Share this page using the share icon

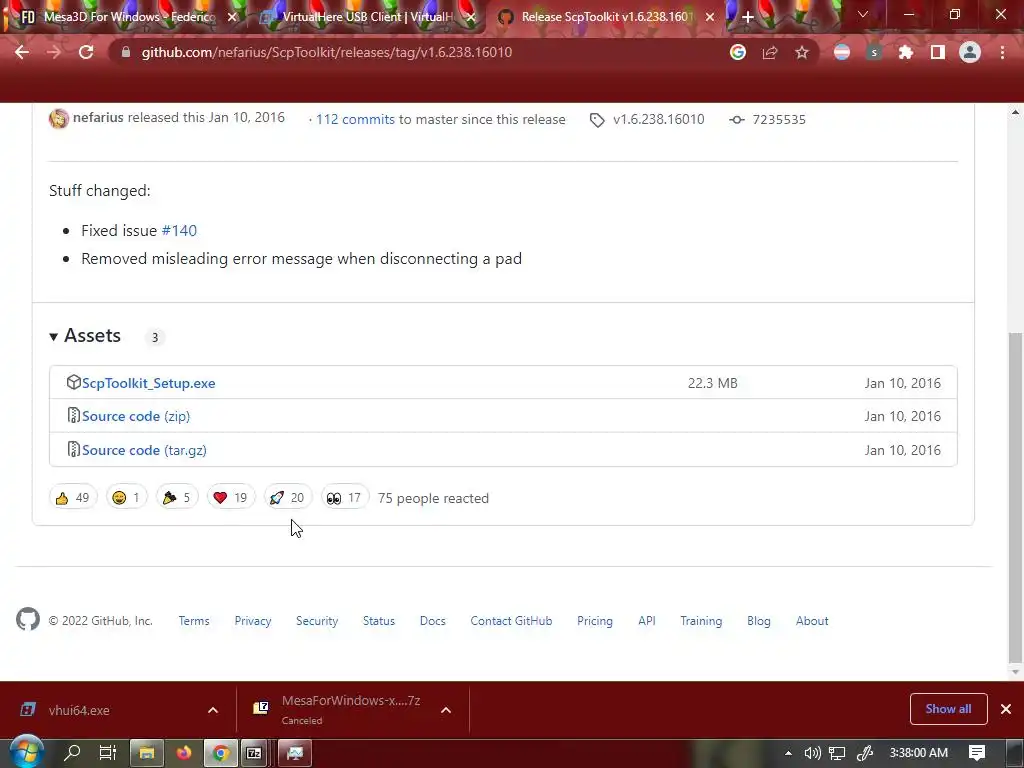pos(770,52)
